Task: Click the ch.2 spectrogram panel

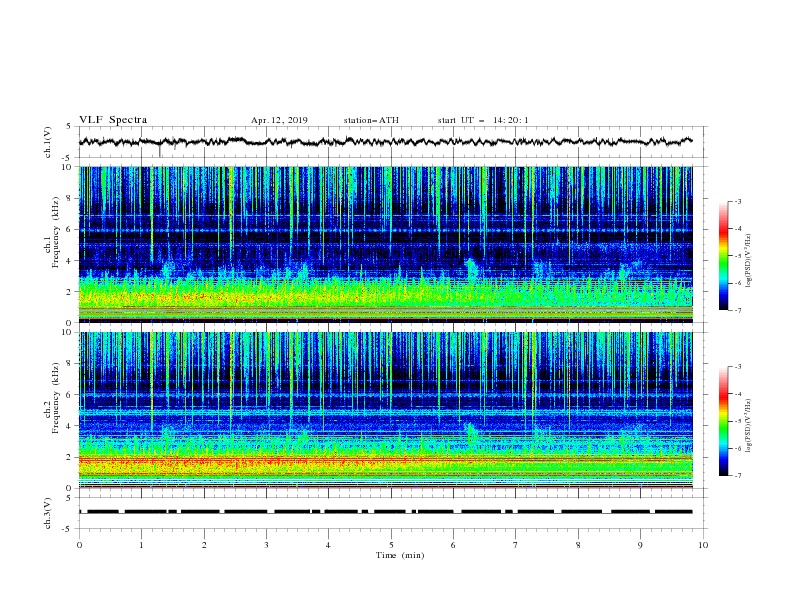Action: 386,410
